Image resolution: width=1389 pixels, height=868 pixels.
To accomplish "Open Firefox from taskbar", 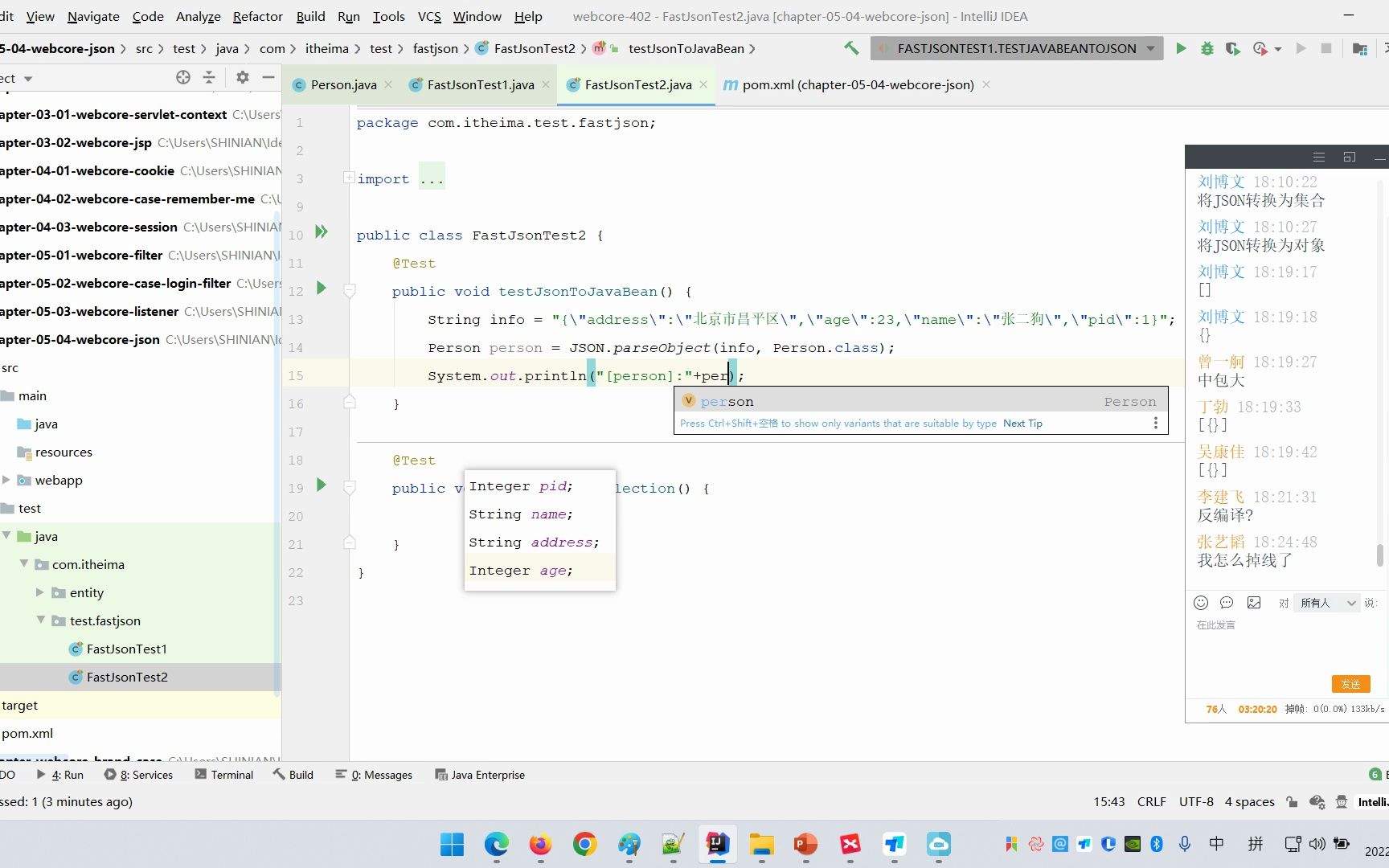I will point(540,844).
